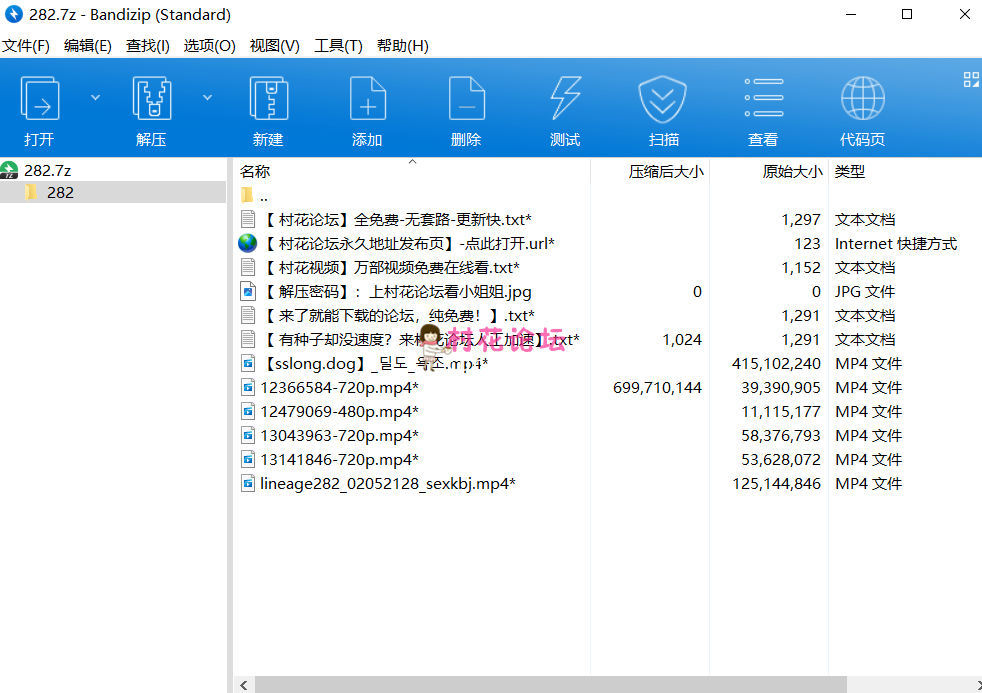Image resolution: width=982 pixels, height=693 pixels.
Task: Click the grid layout icon at toolbar corner
Action: tap(971, 79)
